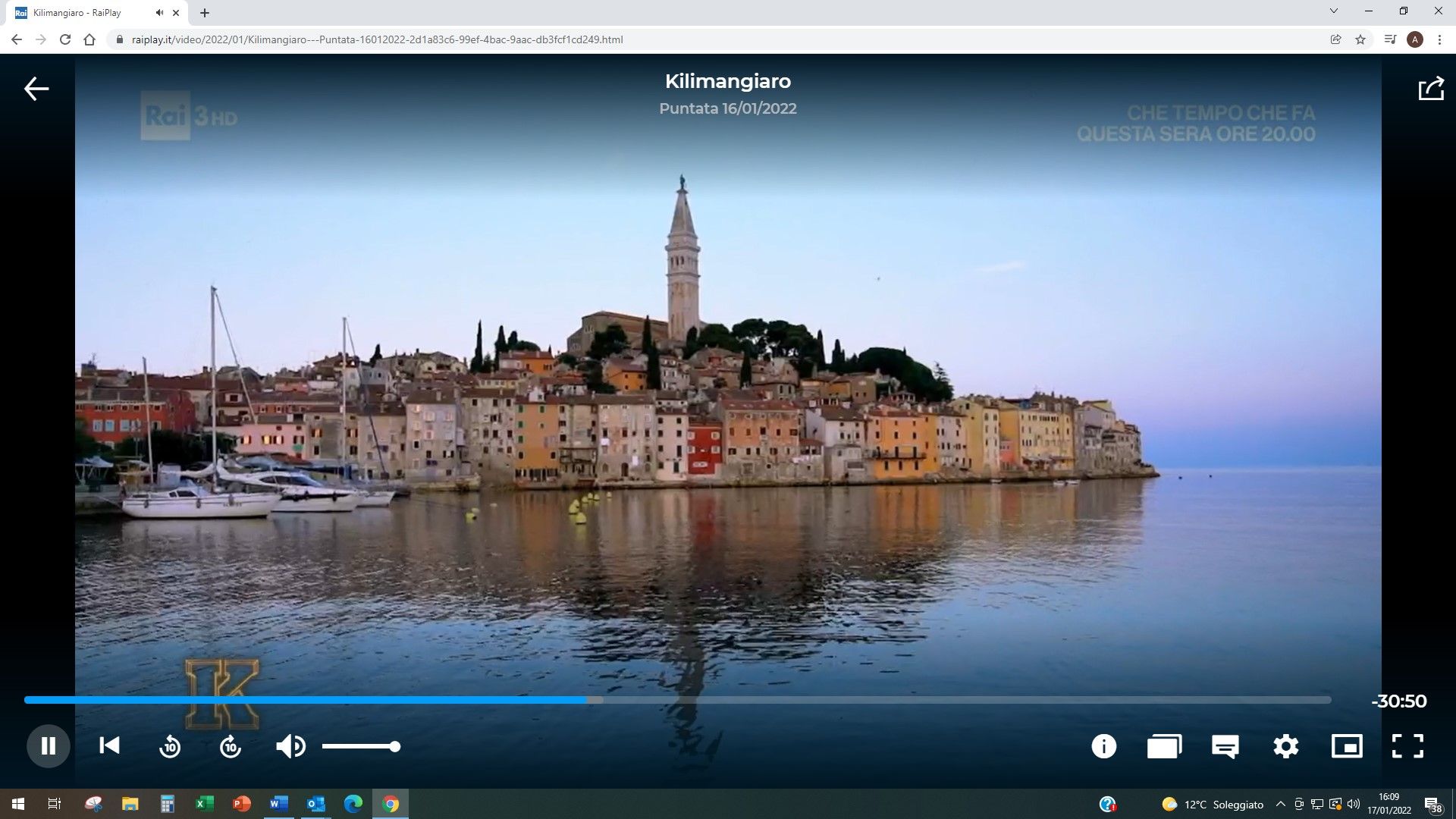Image resolution: width=1456 pixels, height=819 pixels.
Task: Enter fullscreen mode
Action: coord(1407,747)
